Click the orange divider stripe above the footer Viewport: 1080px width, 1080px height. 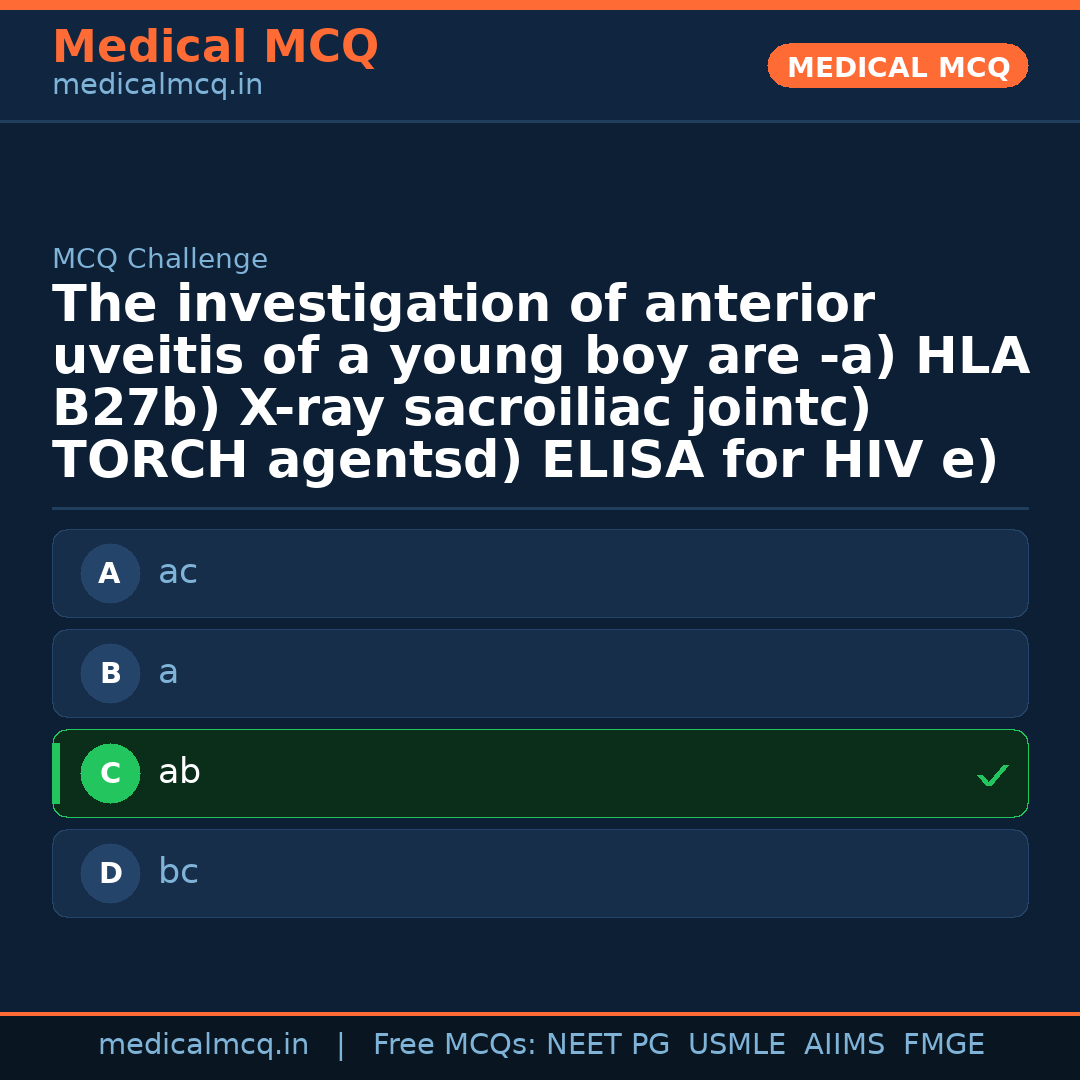coord(540,1012)
